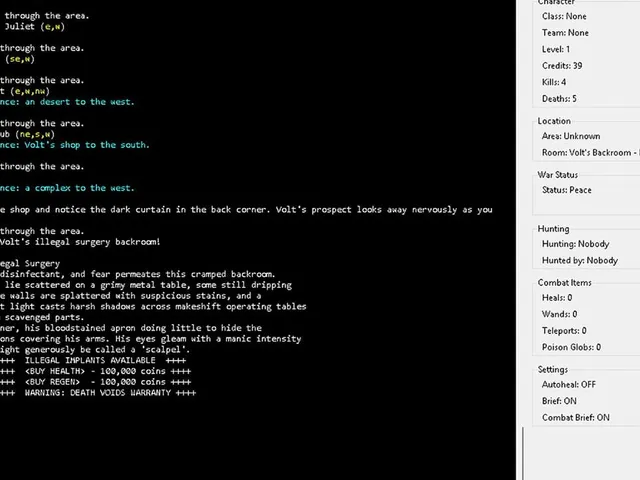
Task: Click the Heals: 0 combat item
Action: pos(557,298)
